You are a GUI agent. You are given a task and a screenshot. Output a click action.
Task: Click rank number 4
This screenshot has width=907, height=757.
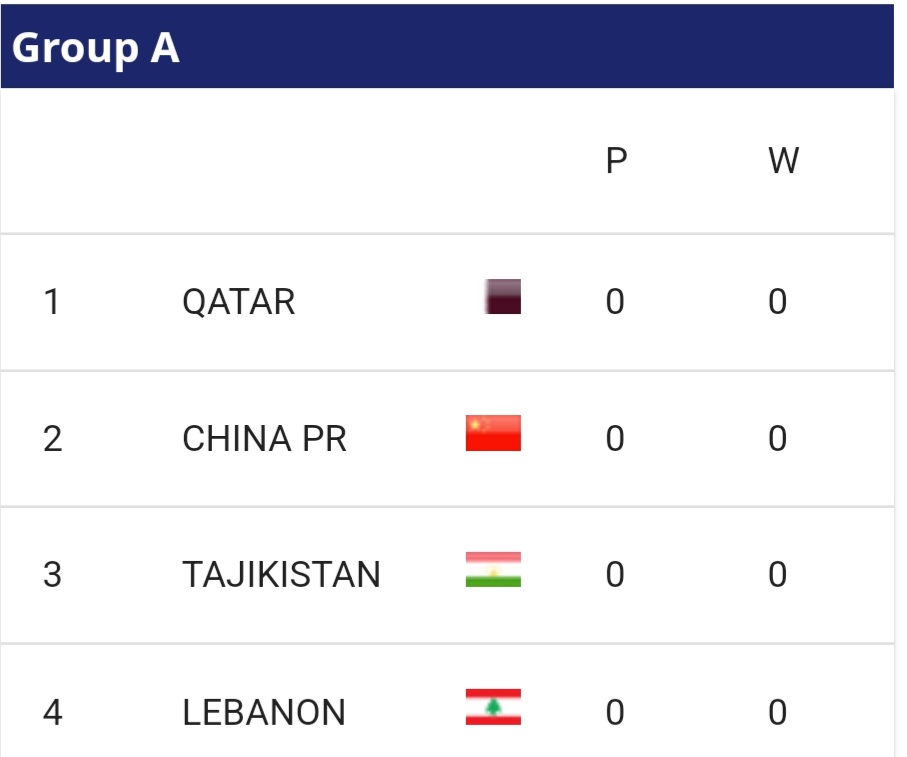click(52, 712)
